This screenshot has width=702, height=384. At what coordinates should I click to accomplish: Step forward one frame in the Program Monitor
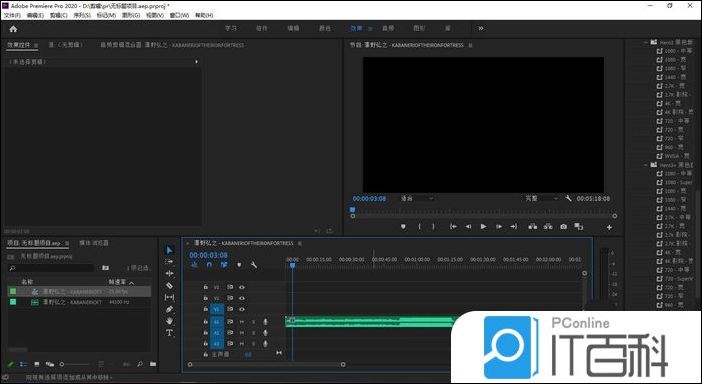(x=498, y=227)
